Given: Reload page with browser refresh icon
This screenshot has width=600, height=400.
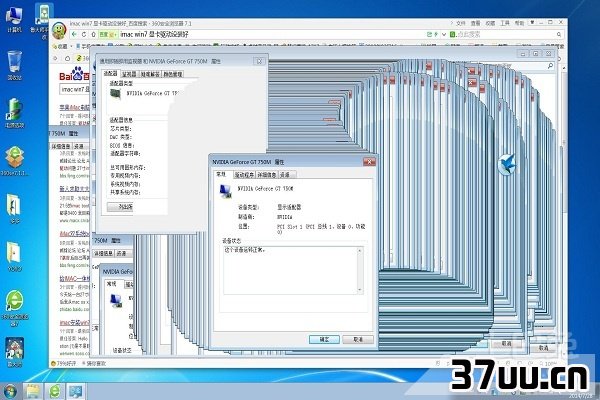Looking at the screenshot, I should tap(84, 34).
